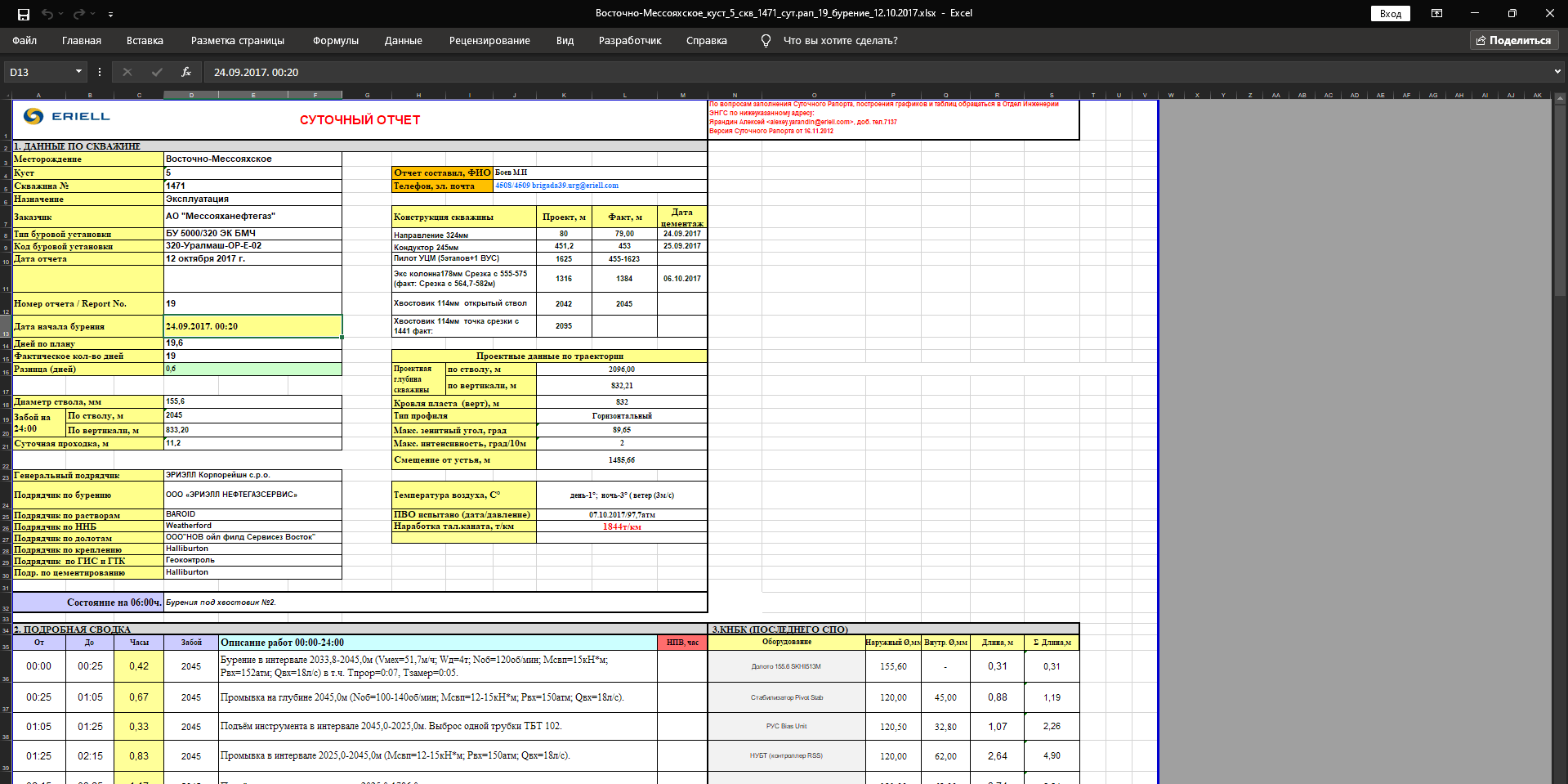Viewport: 1568px width, 784px height.
Task: Select row header 13
Action: coord(6,327)
